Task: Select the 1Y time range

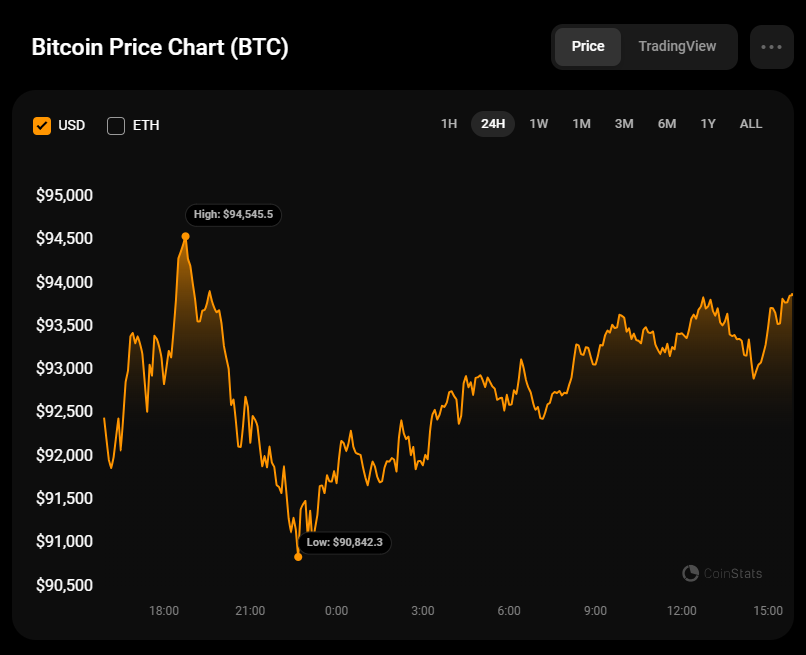Action: tap(708, 124)
